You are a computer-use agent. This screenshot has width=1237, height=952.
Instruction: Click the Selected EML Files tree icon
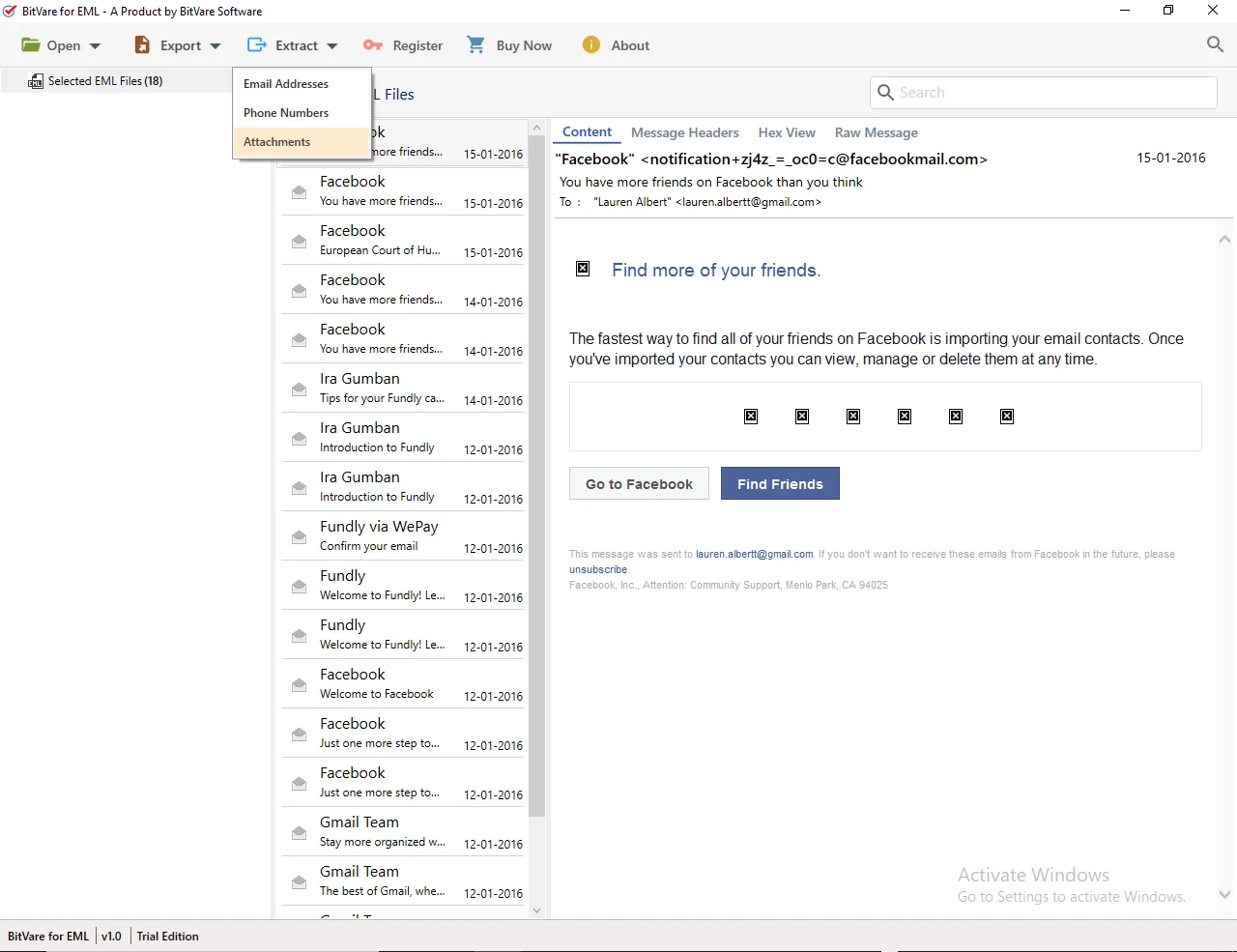pyautogui.click(x=36, y=81)
